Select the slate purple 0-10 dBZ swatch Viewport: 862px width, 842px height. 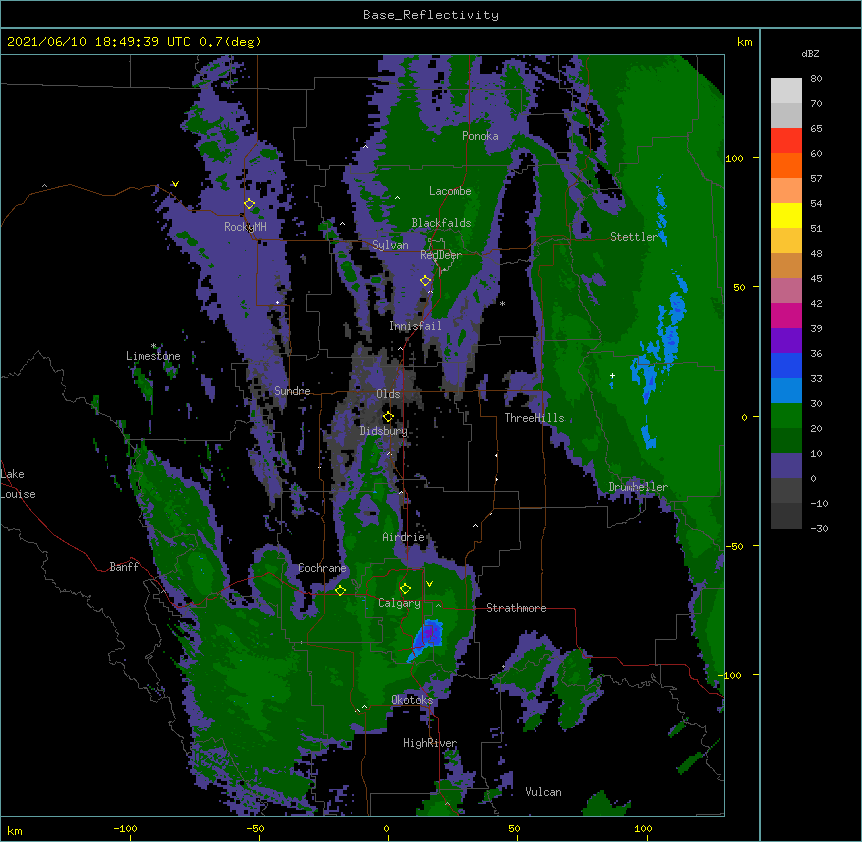(x=786, y=466)
